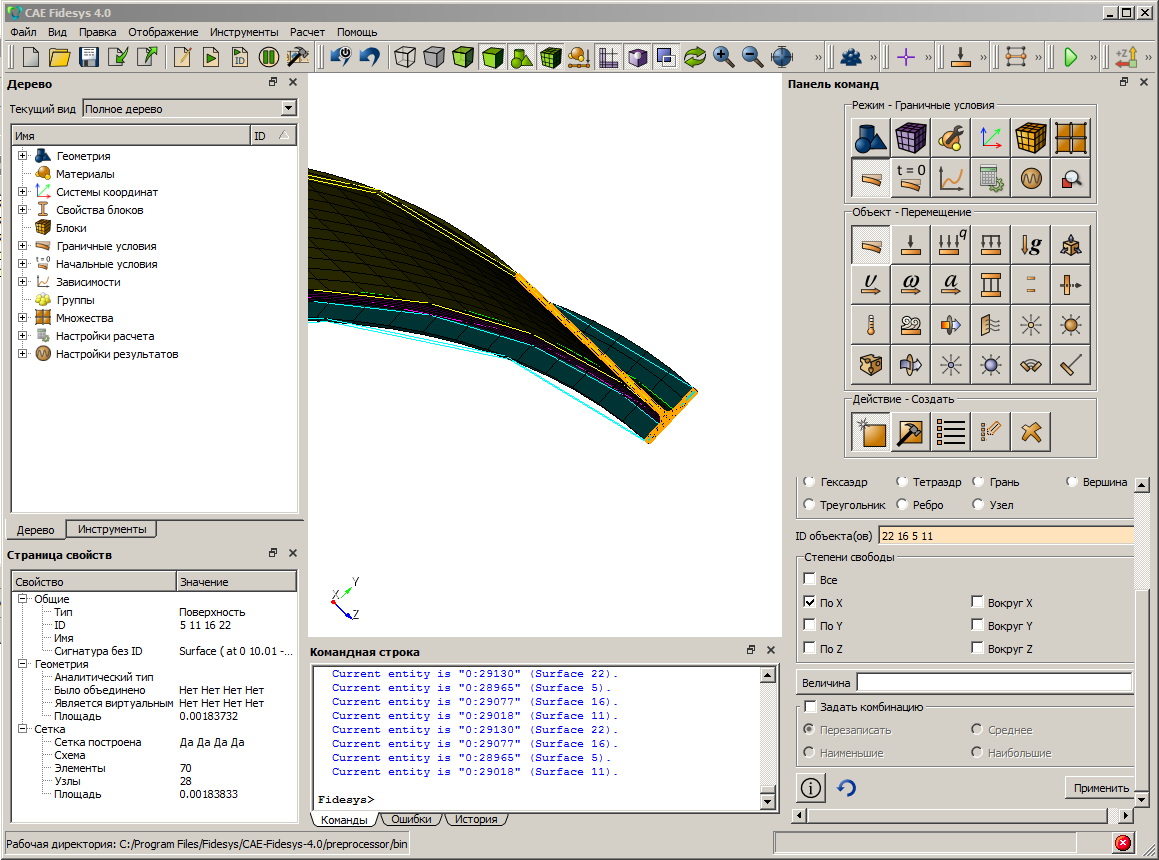Click the New file toolbar icon

coord(31,57)
